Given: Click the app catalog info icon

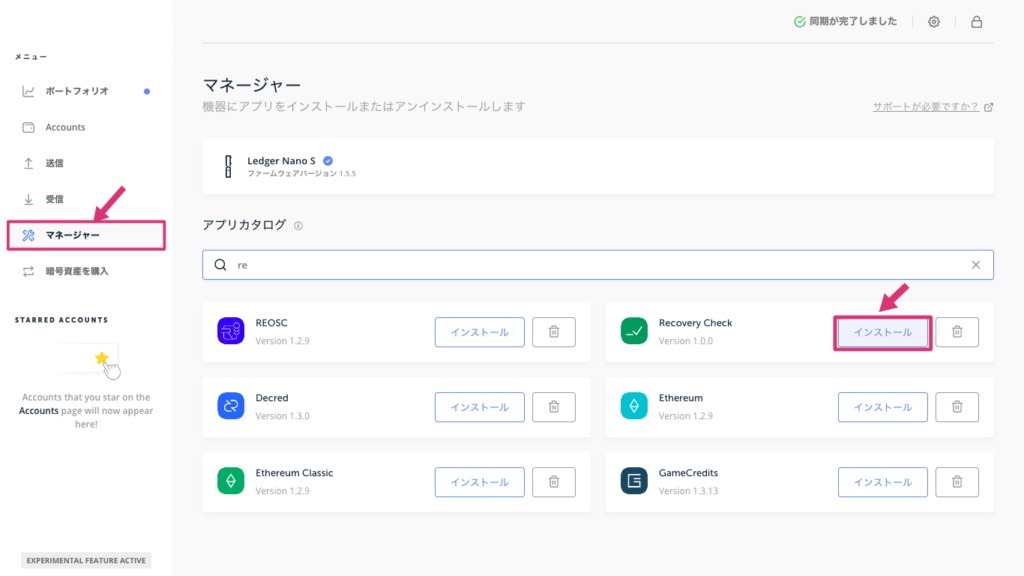Looking at the screenshot, I should coord(298,226).
